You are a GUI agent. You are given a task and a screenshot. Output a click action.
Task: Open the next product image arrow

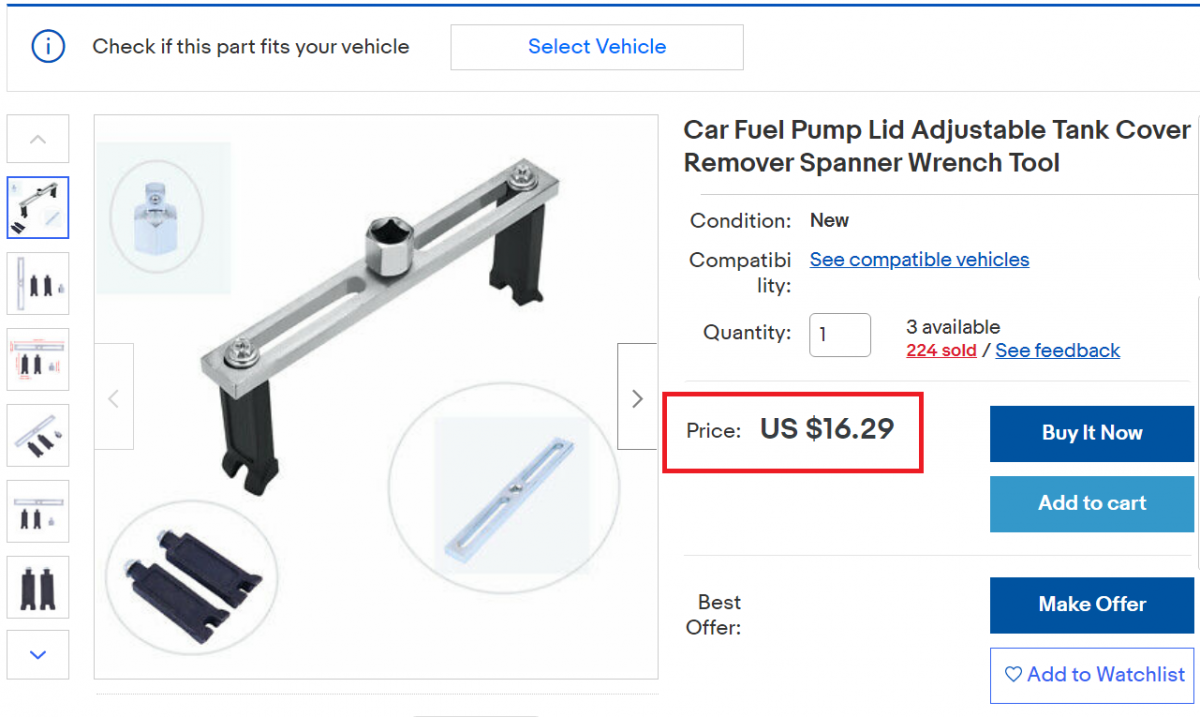click(x=637, y=397)
